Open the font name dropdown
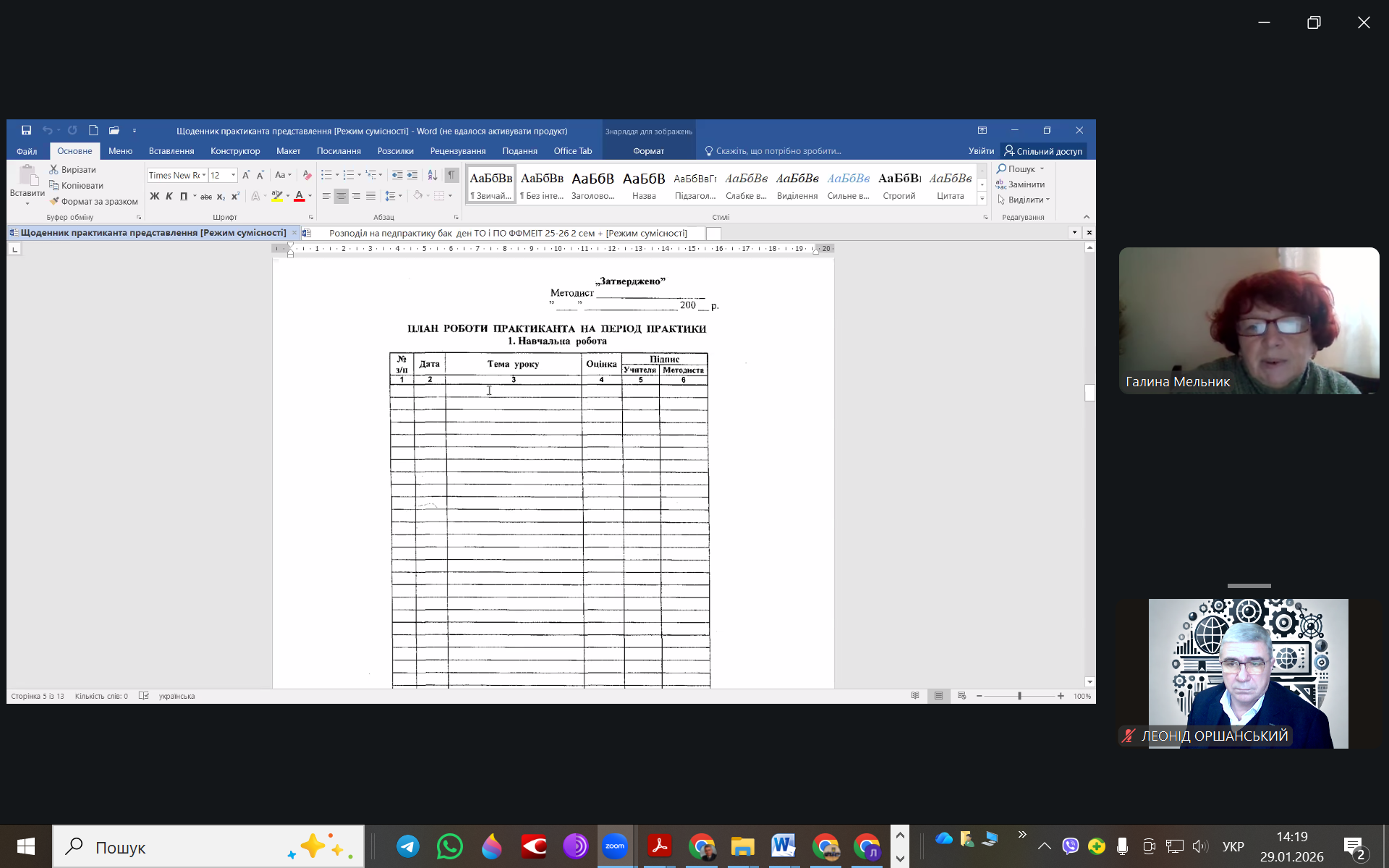This screenshot has width=1389, height=868. 204,175
